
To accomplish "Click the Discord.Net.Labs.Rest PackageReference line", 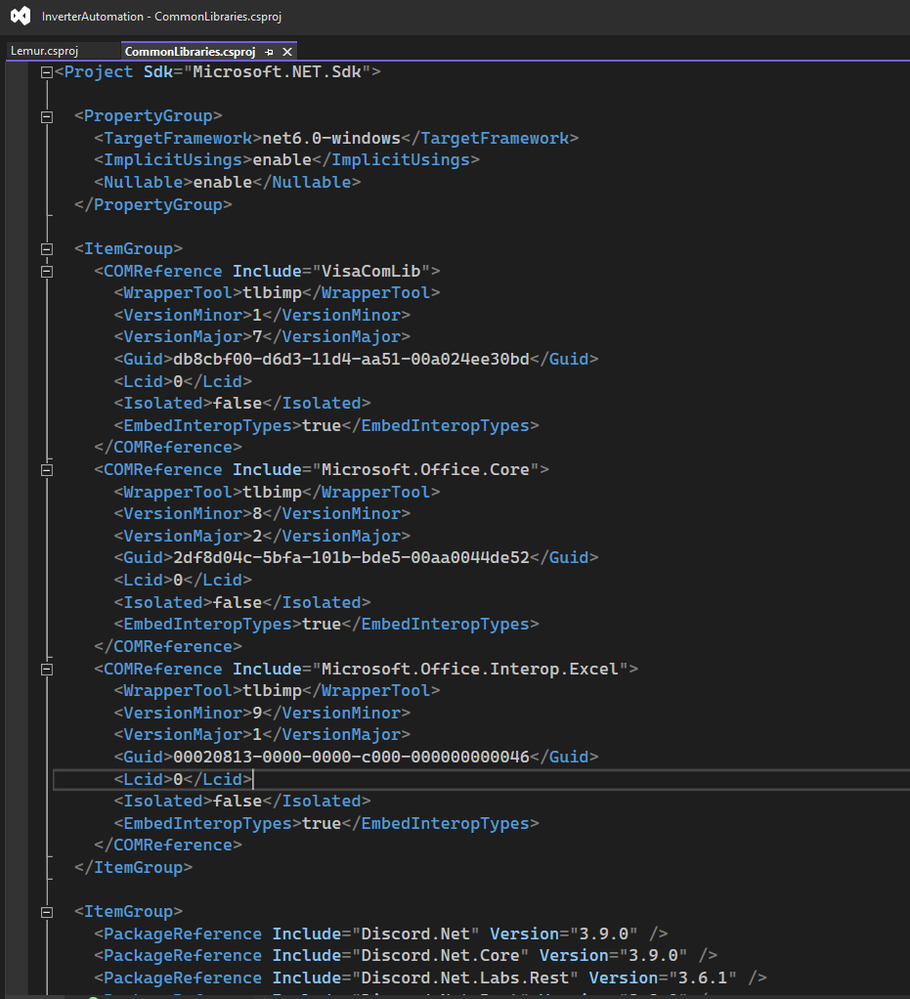I will click(x=430, y=979).
